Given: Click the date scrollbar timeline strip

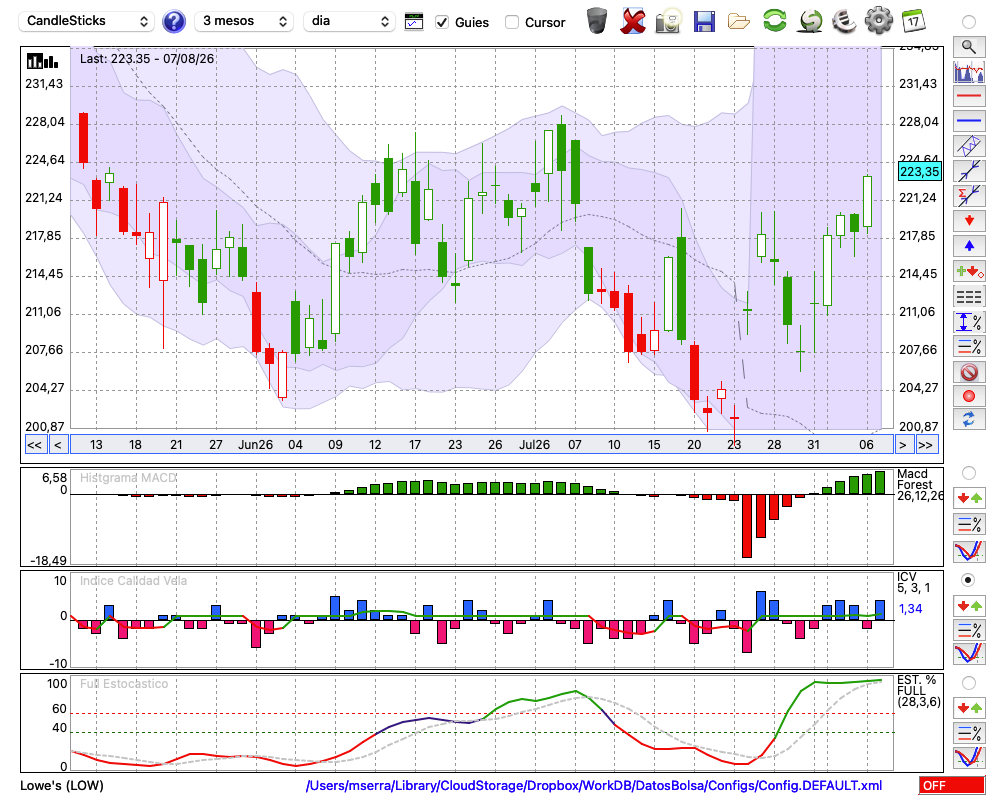Looking at the screenshot, I should [x=482, y=445].
